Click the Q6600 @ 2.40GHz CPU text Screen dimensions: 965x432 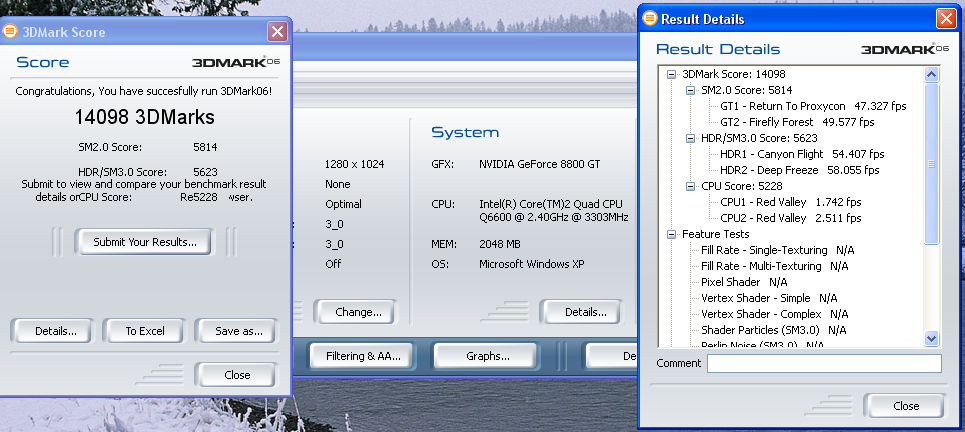[x=554, y=217]
